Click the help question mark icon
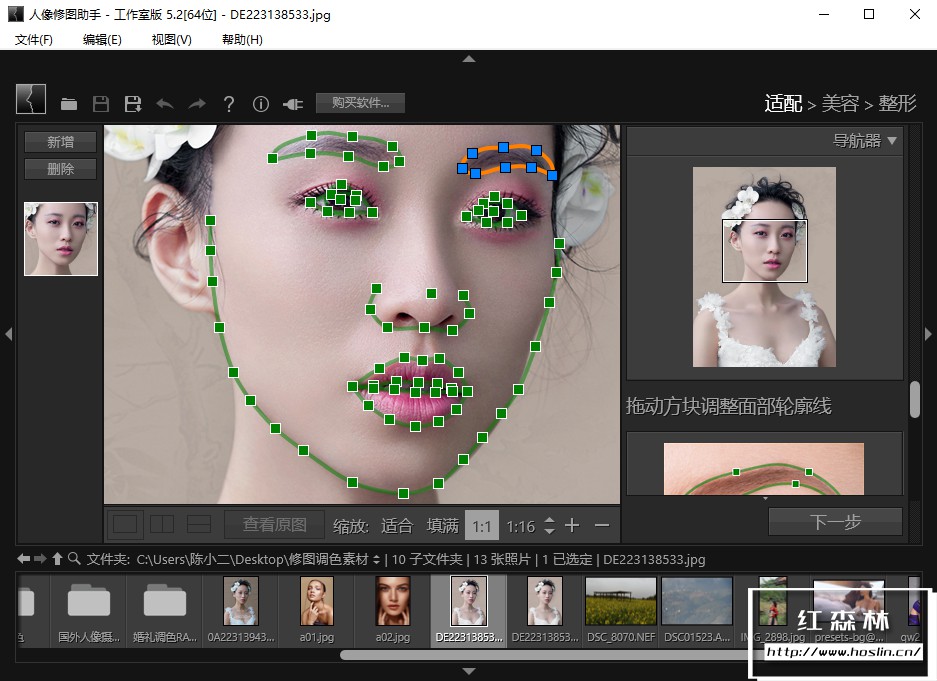The width and height of the screenshot is (937, 681). [x=229, y=104]
